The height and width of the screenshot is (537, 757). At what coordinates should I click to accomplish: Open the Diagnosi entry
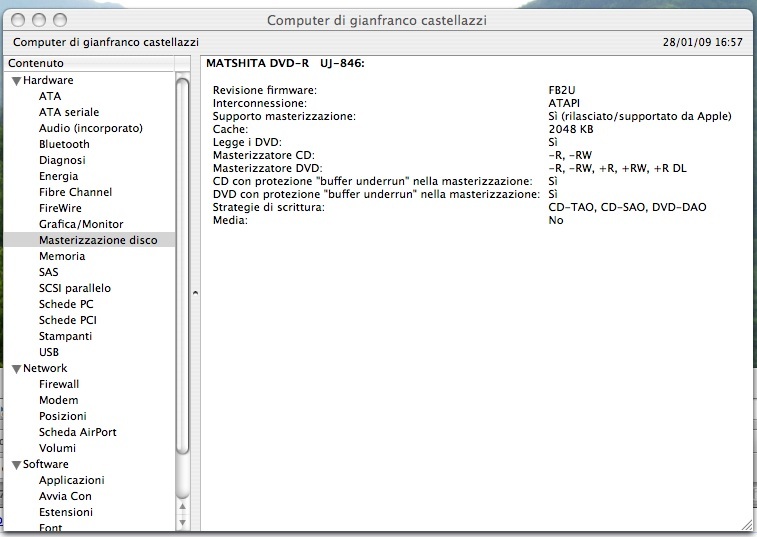click(x=62, y=160)
